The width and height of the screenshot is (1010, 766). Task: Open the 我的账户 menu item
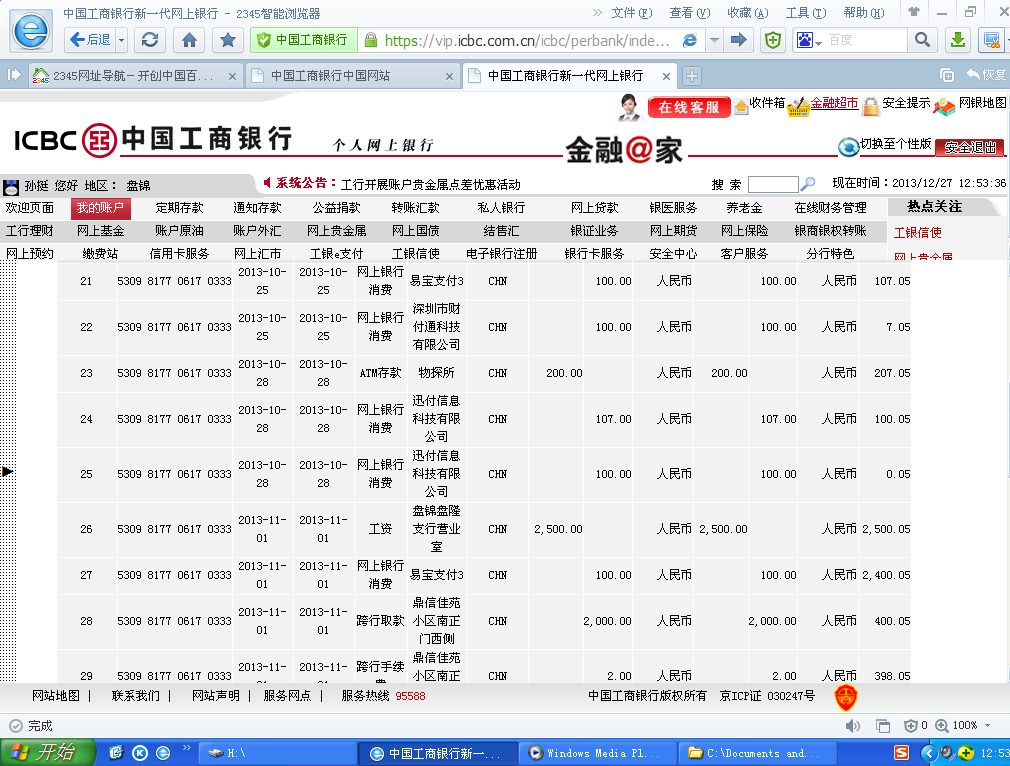point(101,208)
